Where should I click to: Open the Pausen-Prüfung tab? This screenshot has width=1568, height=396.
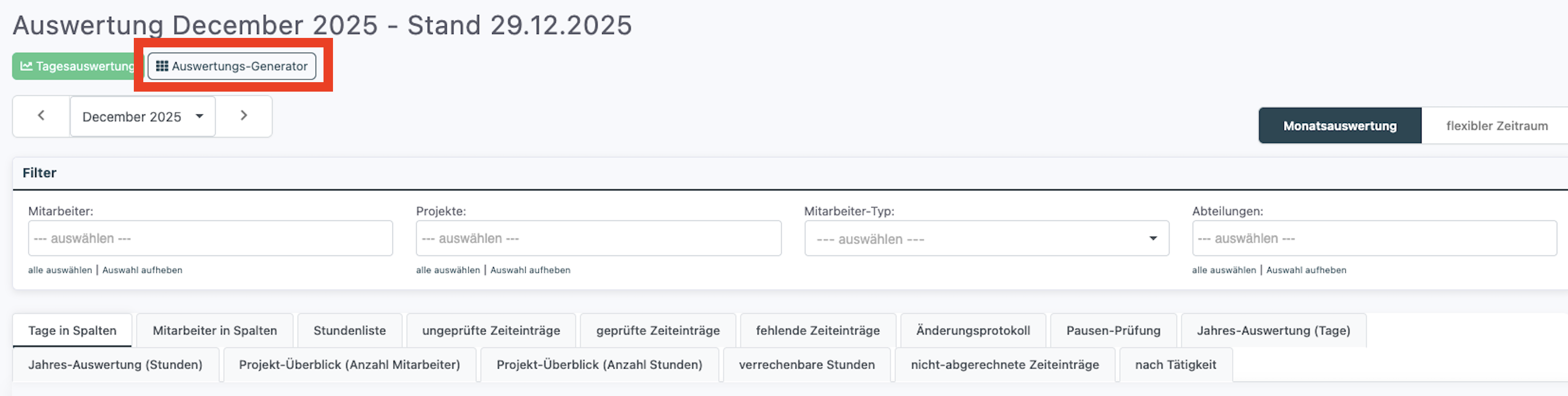pyautogui.click(x=1113, y=330)
